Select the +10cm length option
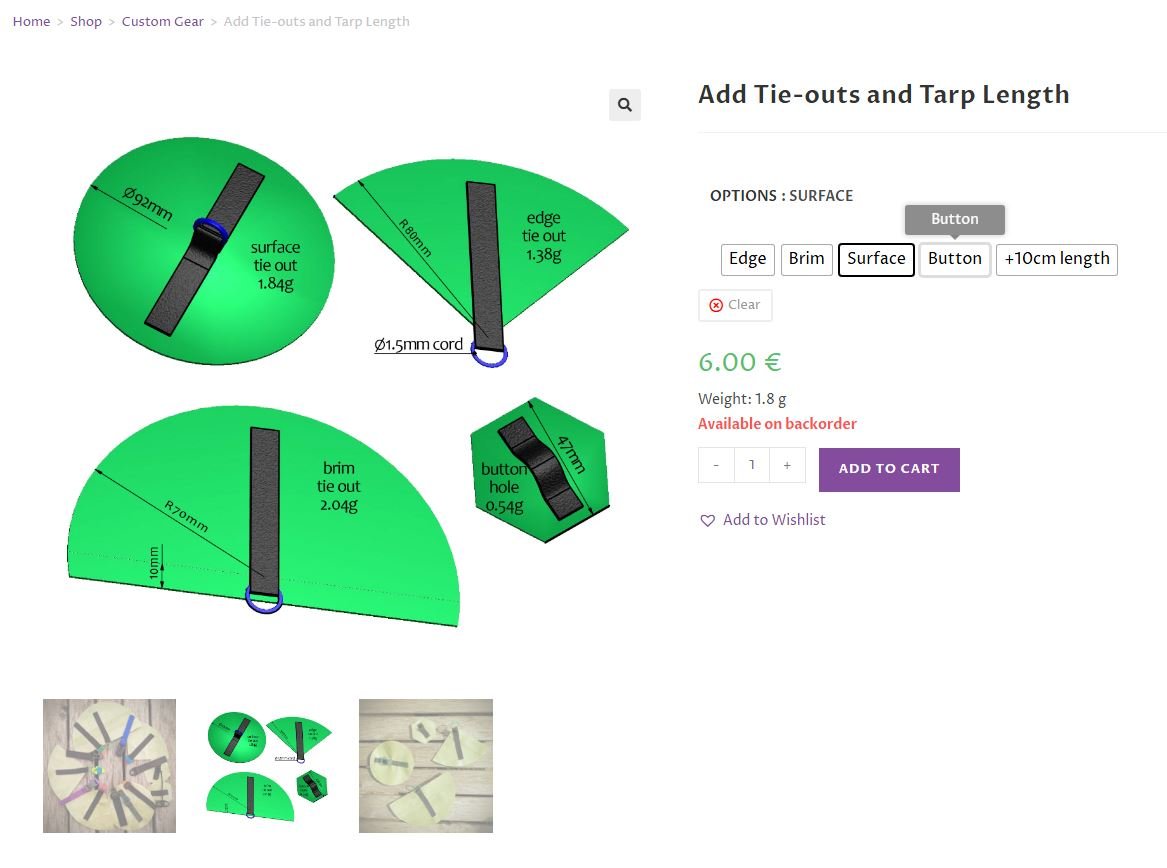Screen dimensions: 1167x868 pos(1056,259)
